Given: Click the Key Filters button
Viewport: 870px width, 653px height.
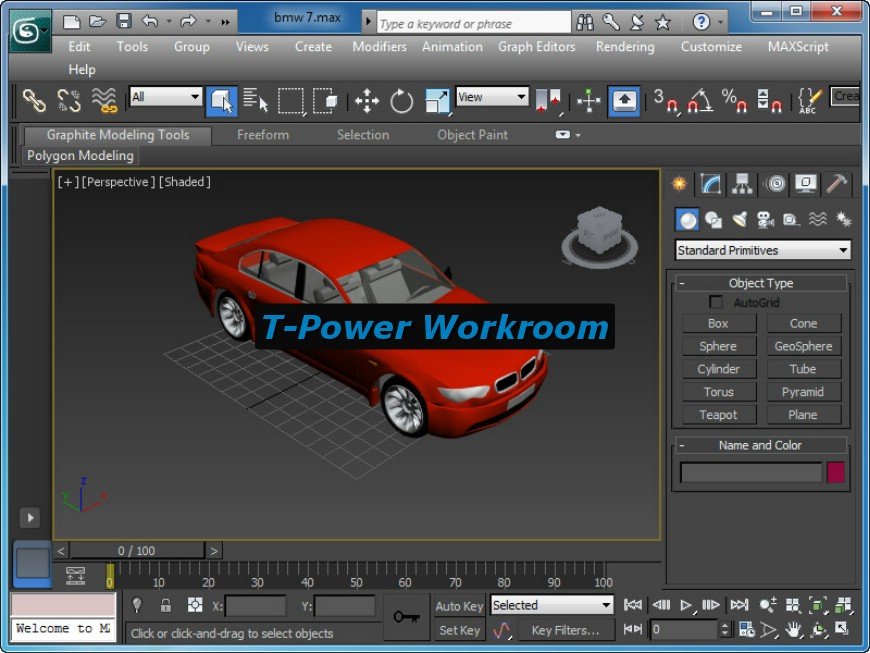Looking at the screenshot, I should click(566, 630).
